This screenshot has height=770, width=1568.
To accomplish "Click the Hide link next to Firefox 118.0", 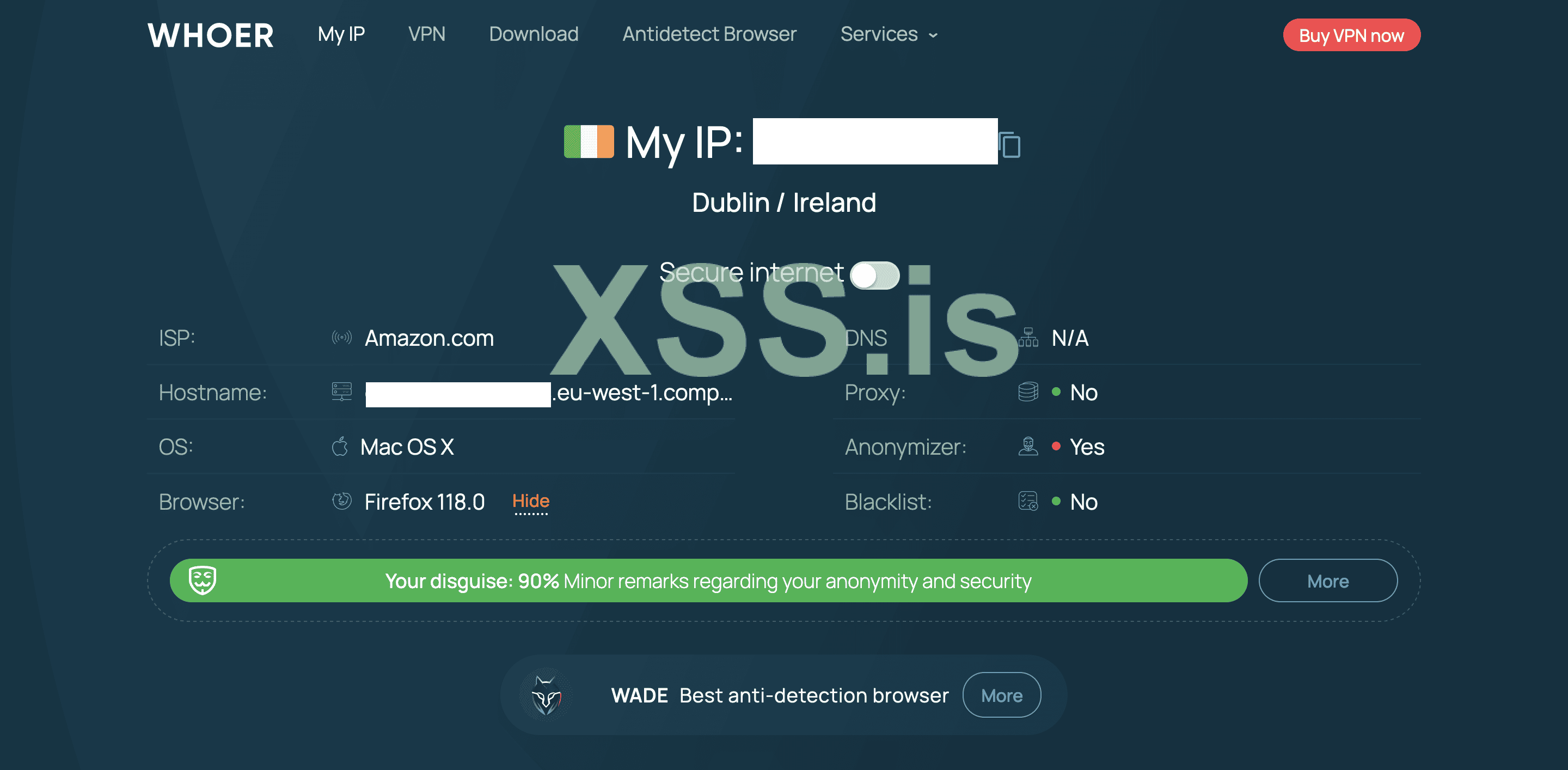I will pyautogui.click(x=531, y=501).
